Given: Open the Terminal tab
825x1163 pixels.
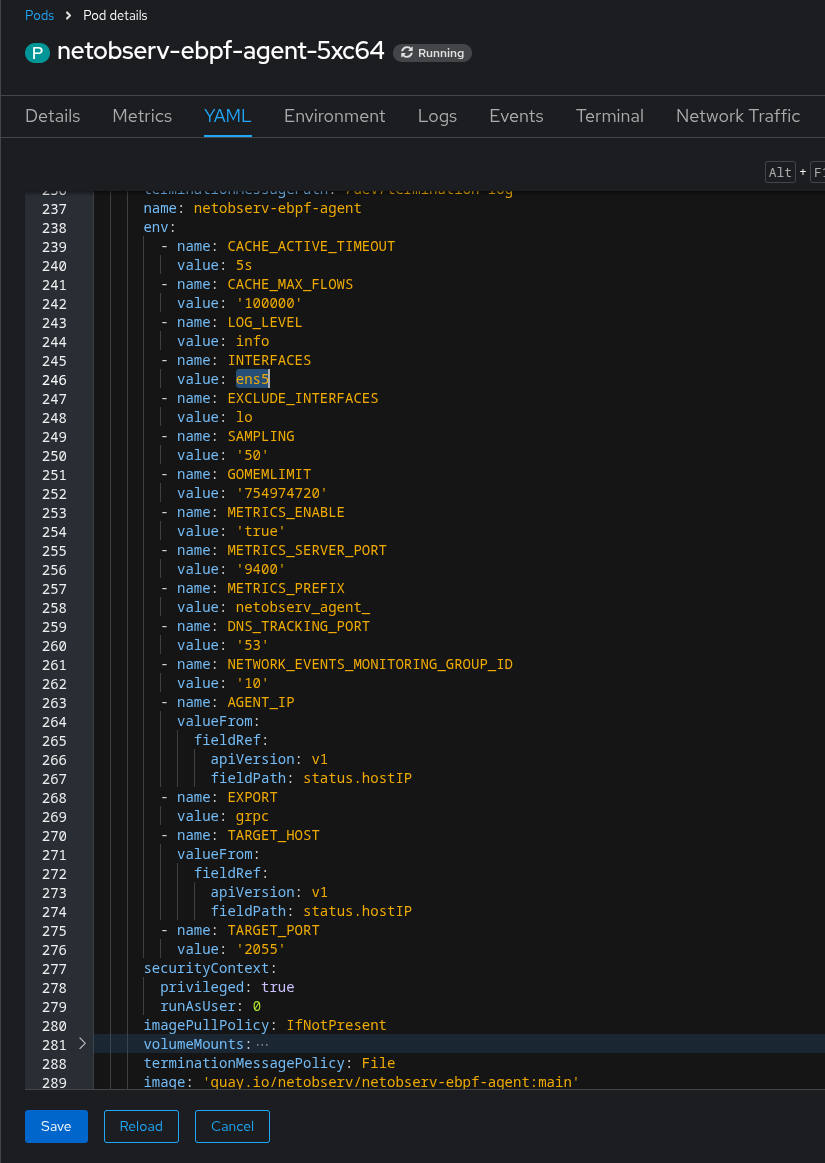Looking at the screenshot, I should [x=609, y=116].
